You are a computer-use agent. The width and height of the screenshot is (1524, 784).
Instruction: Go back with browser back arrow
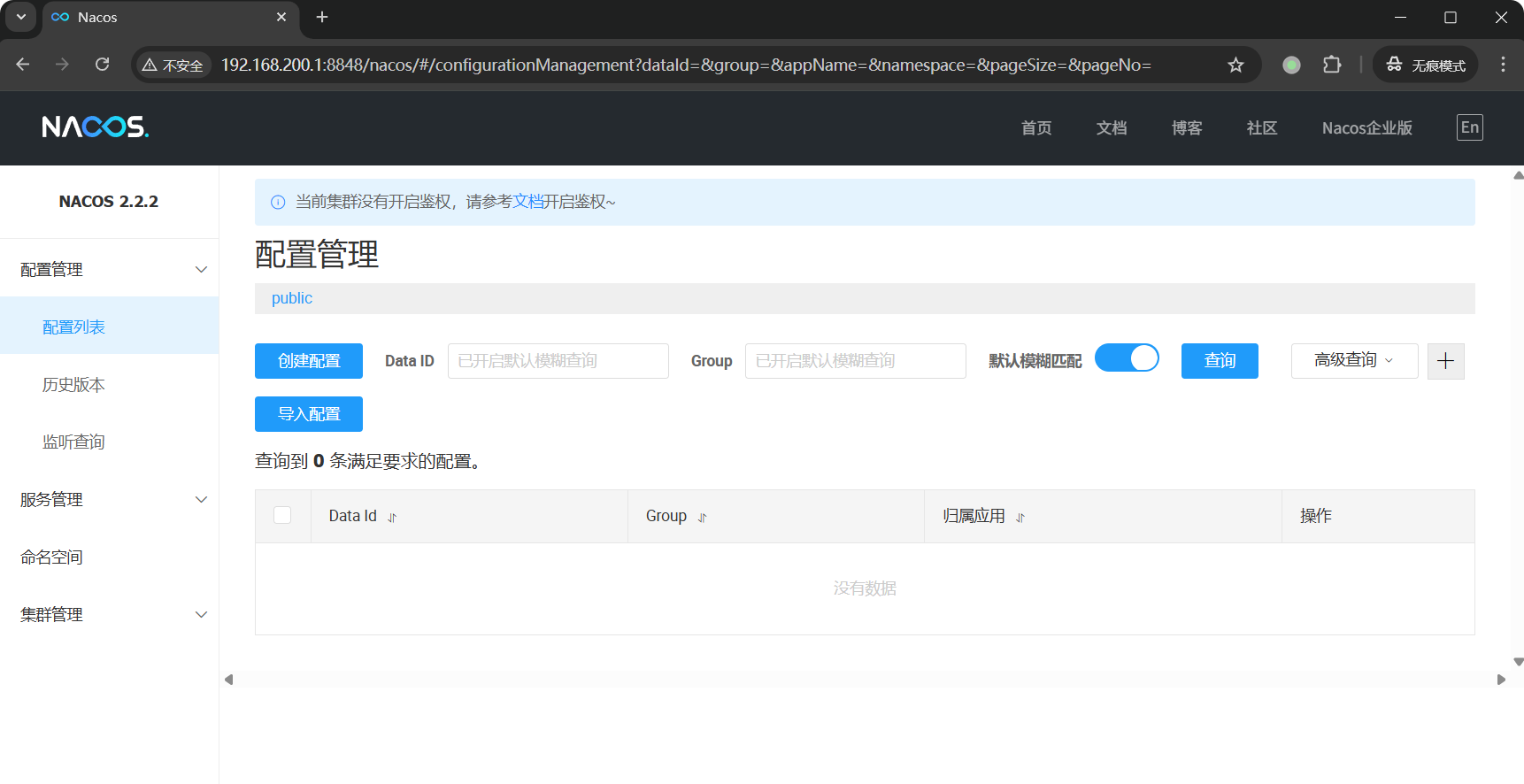click(x=23, y=65)
